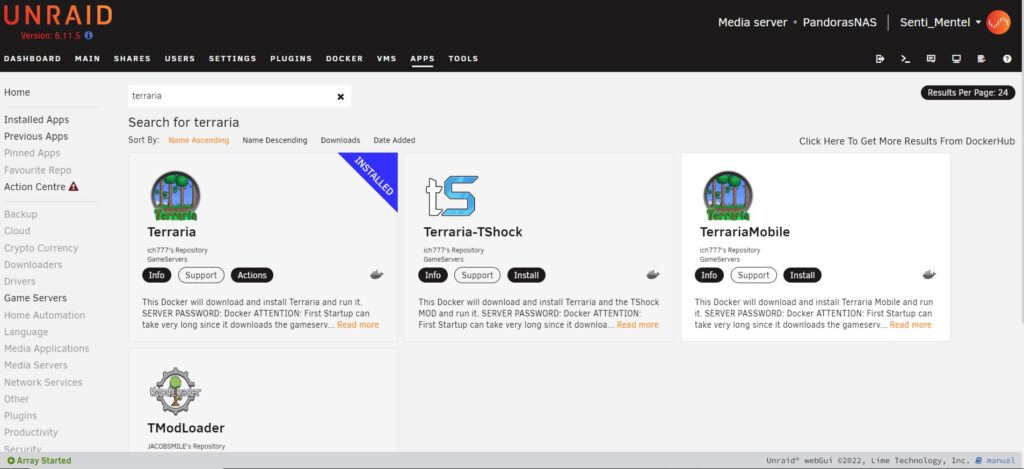Screen dimensions: 1024x469
Task: Sort results by Downloads
Action: [x=340, y=141]
